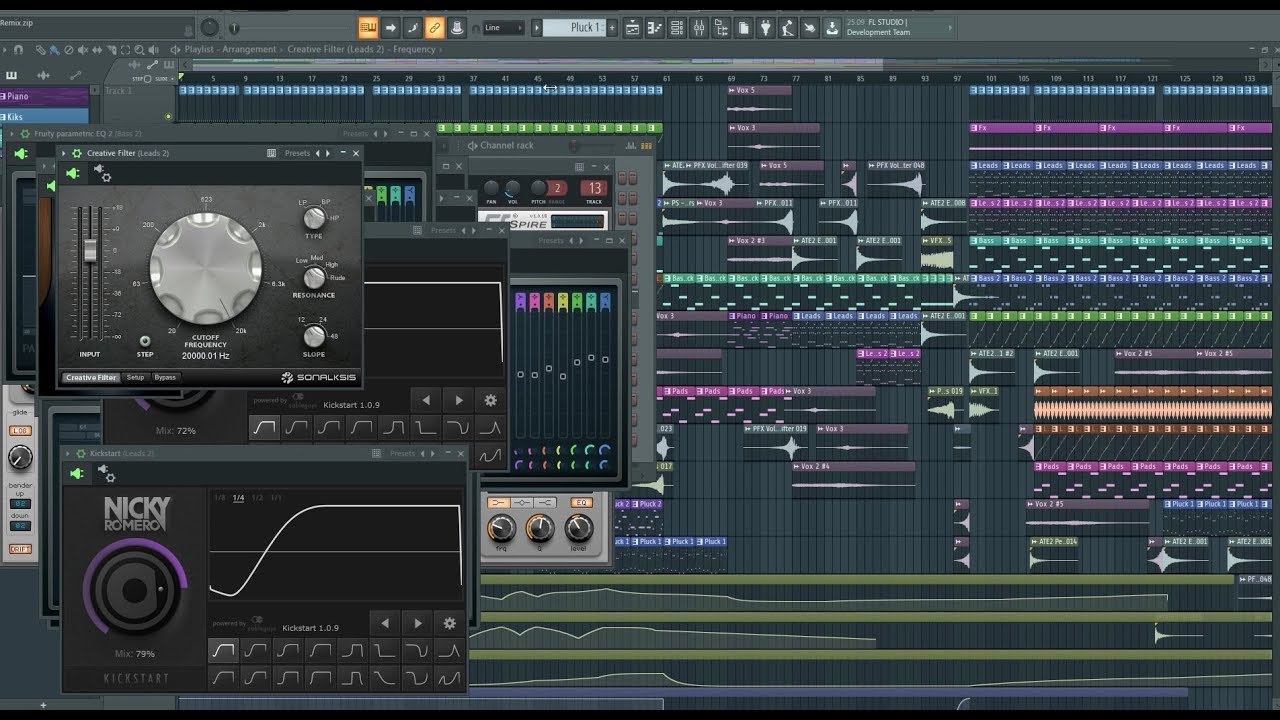The width and height of the screenshot is (1280, 720).
Task: Open Creative Filter plugin options gear
Action: [76, 153]
